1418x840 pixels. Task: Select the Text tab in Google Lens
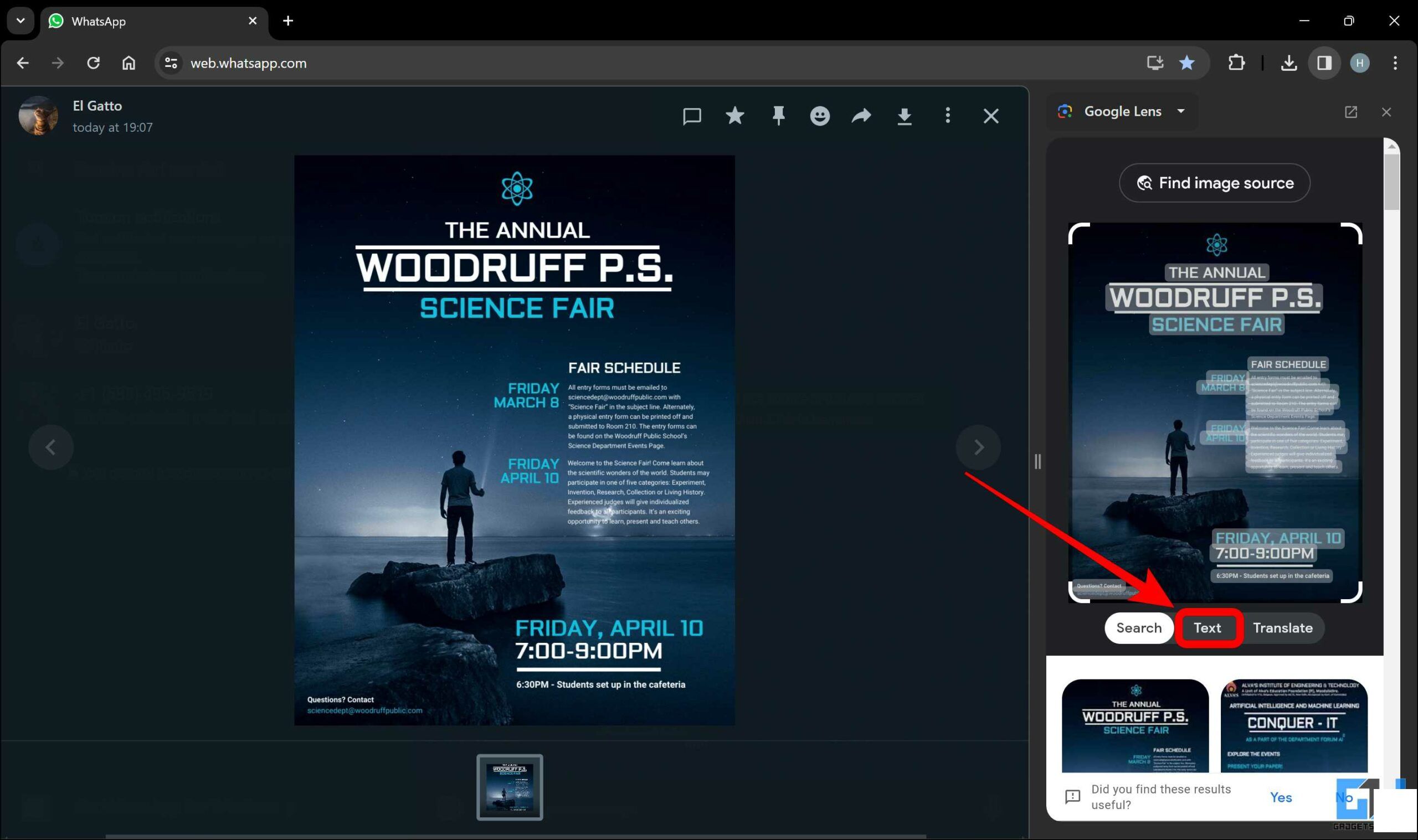tap(1207, 628)
